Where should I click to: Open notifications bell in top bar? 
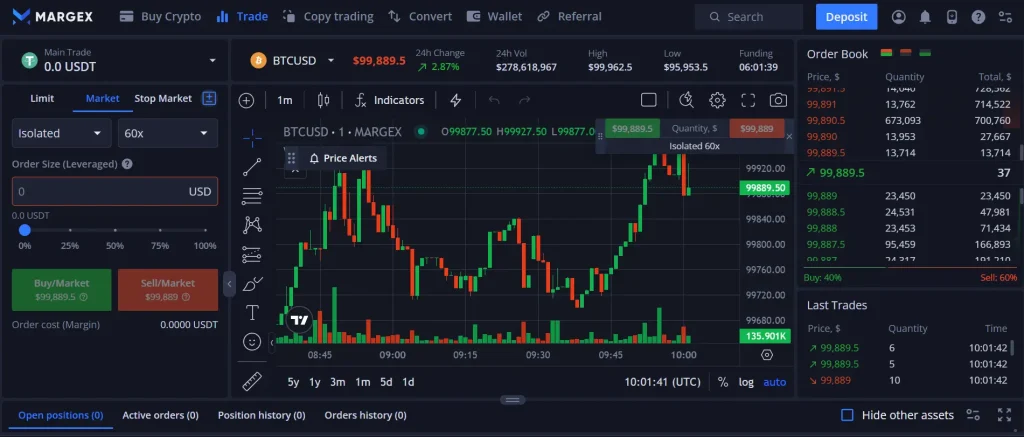pos(925,17)
